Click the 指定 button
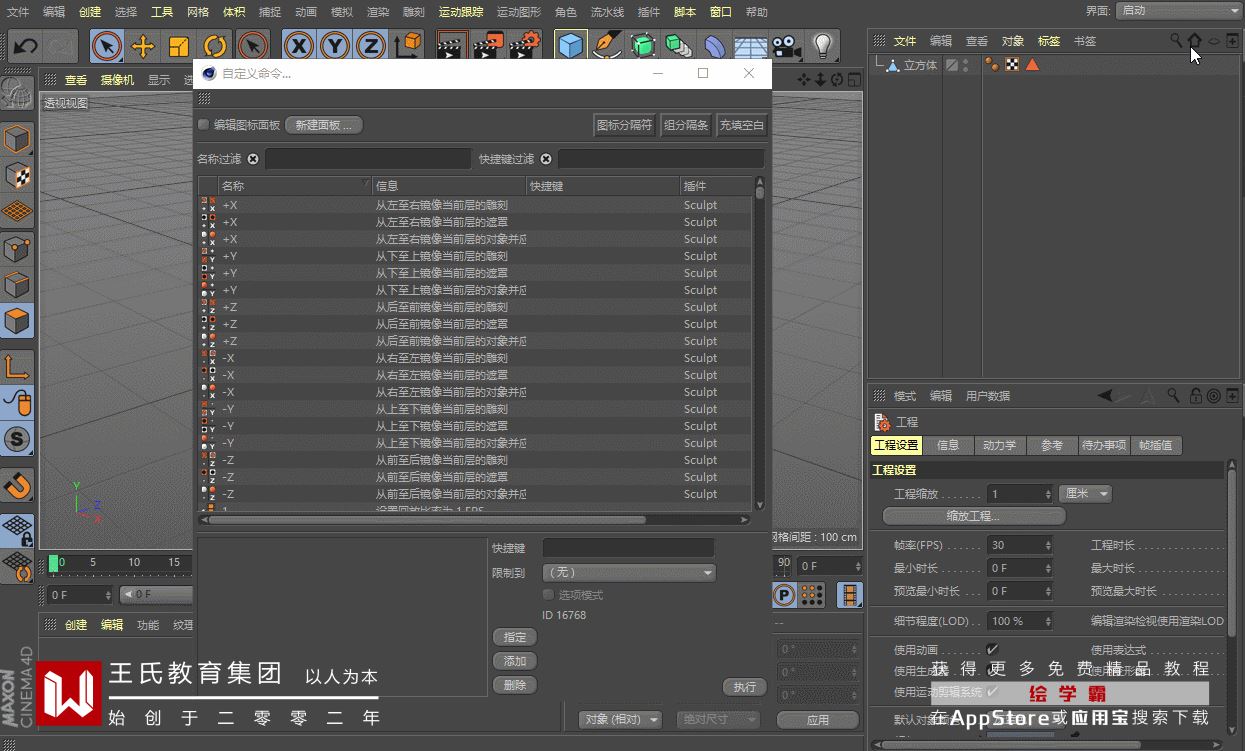 (x=515, y=637)
